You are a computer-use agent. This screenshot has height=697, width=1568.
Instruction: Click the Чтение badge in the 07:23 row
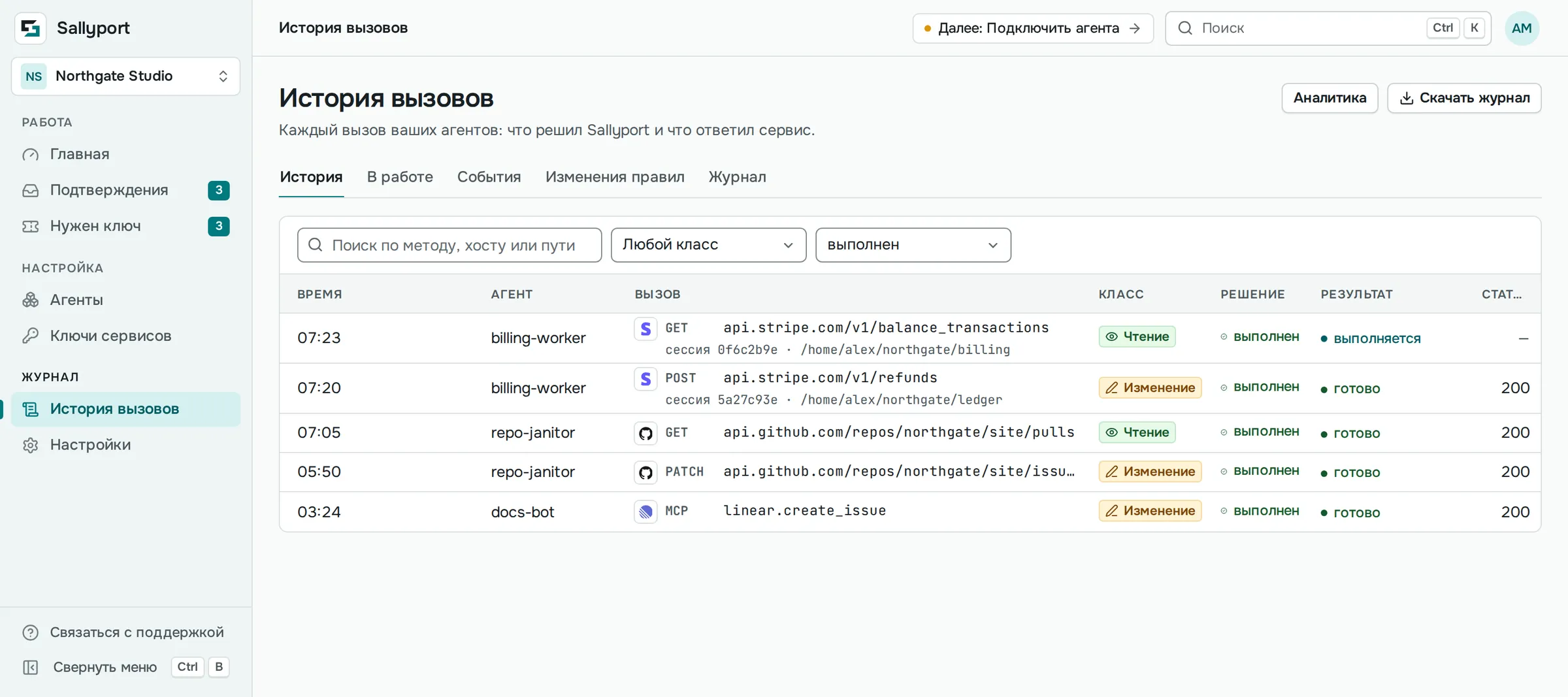click(1137, 337)
